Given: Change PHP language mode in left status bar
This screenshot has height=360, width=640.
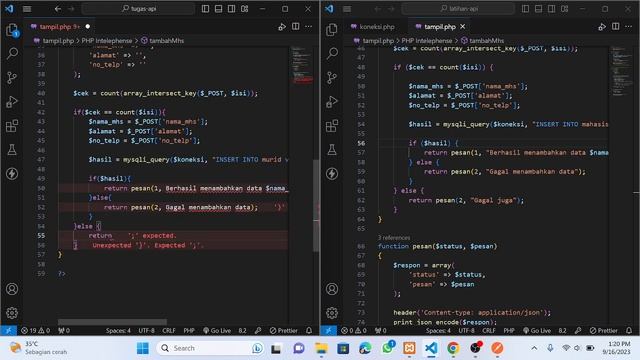Looking at the screenshot, I should click(x=189, y=331).
